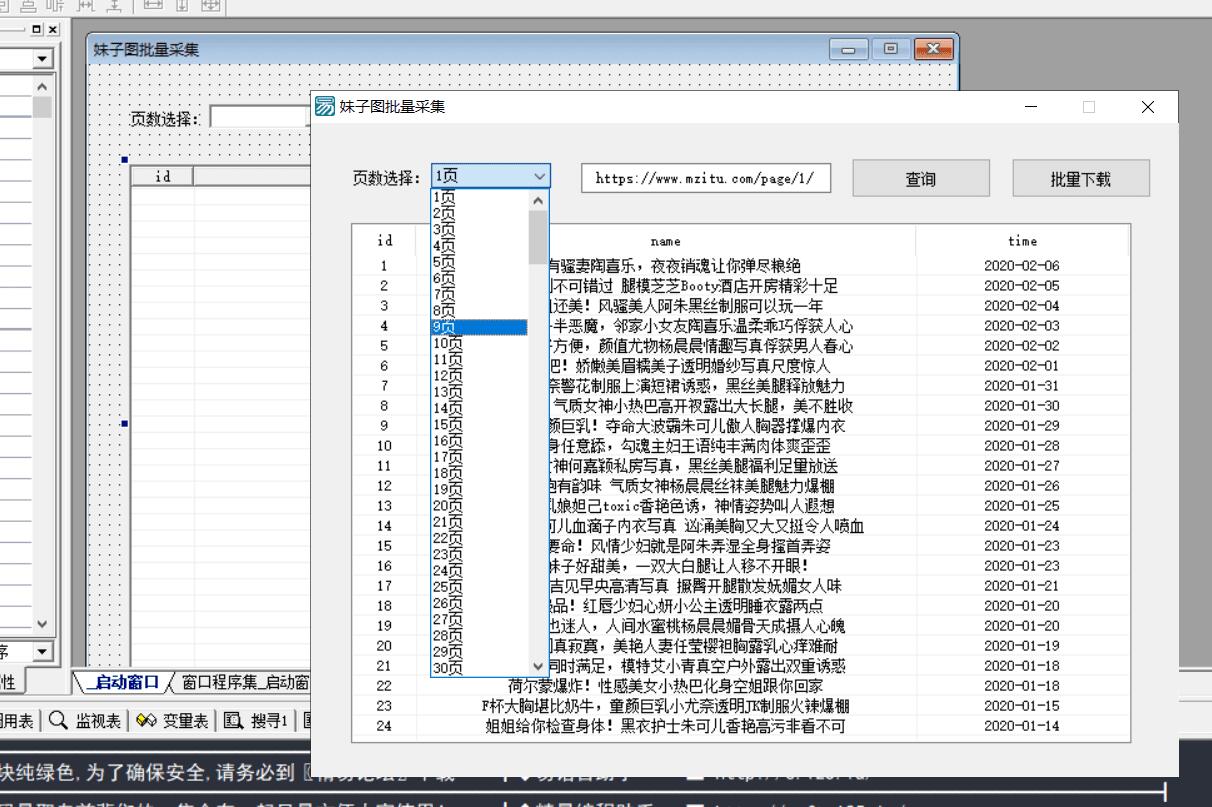Screen dimensions: 1212x807
Task: Choose 10页 in the dropdown list
Action: click(x=479, y=343)
